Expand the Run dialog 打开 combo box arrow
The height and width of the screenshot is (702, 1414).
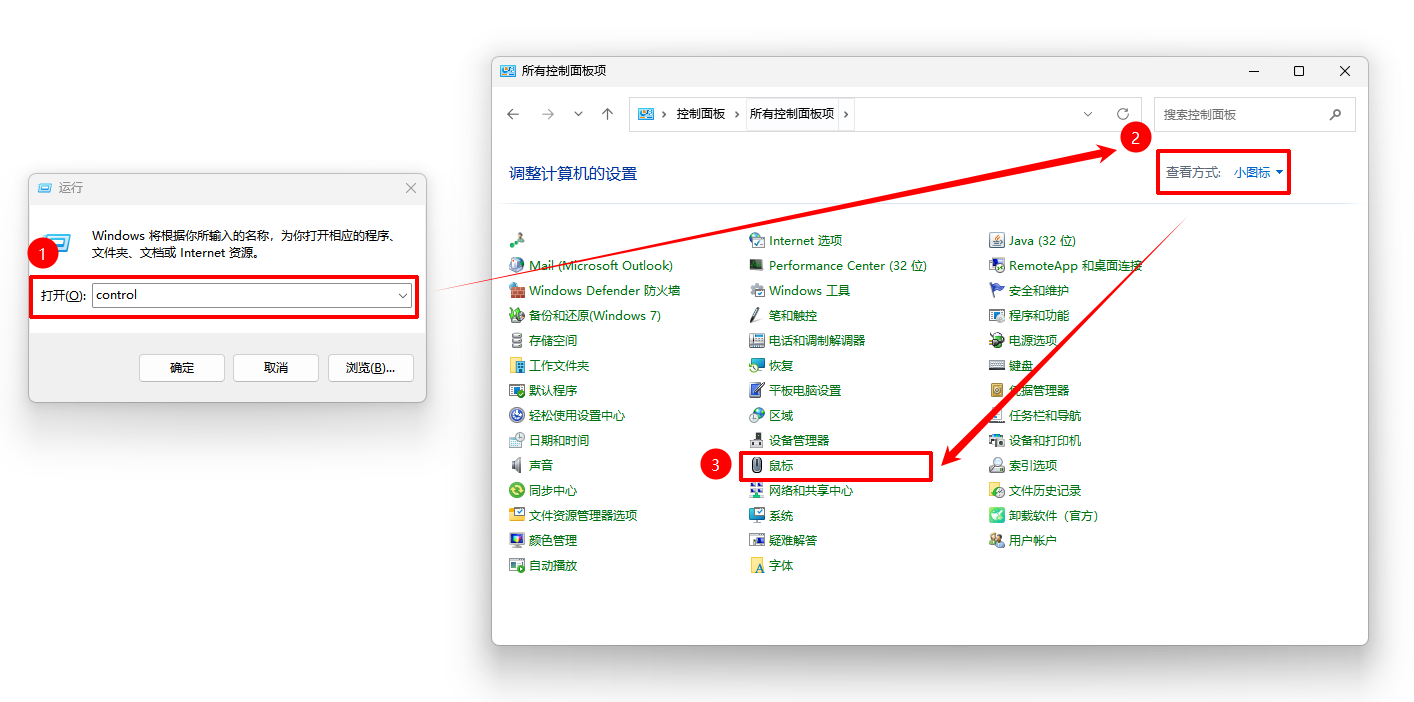(x=402, y=296)
